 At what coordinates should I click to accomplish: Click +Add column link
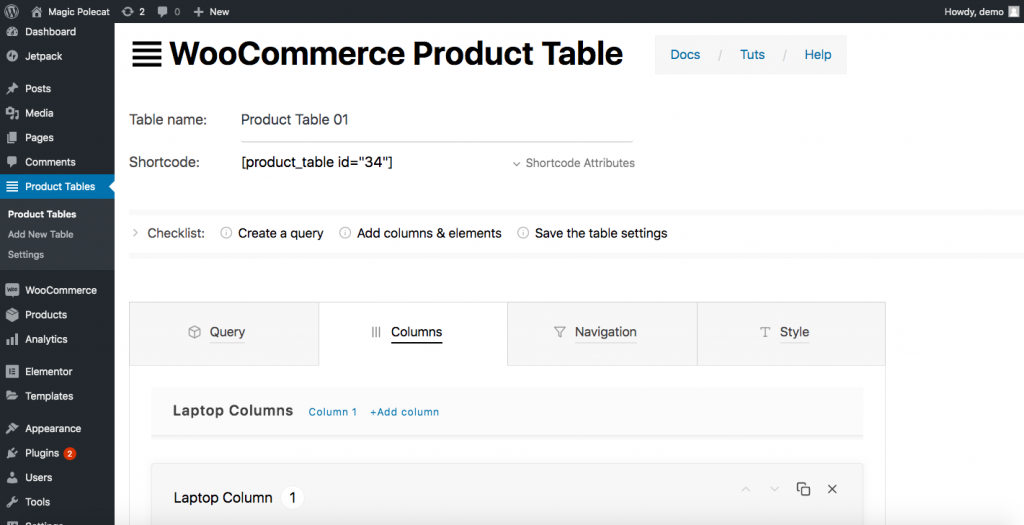[x=404, y=412]
